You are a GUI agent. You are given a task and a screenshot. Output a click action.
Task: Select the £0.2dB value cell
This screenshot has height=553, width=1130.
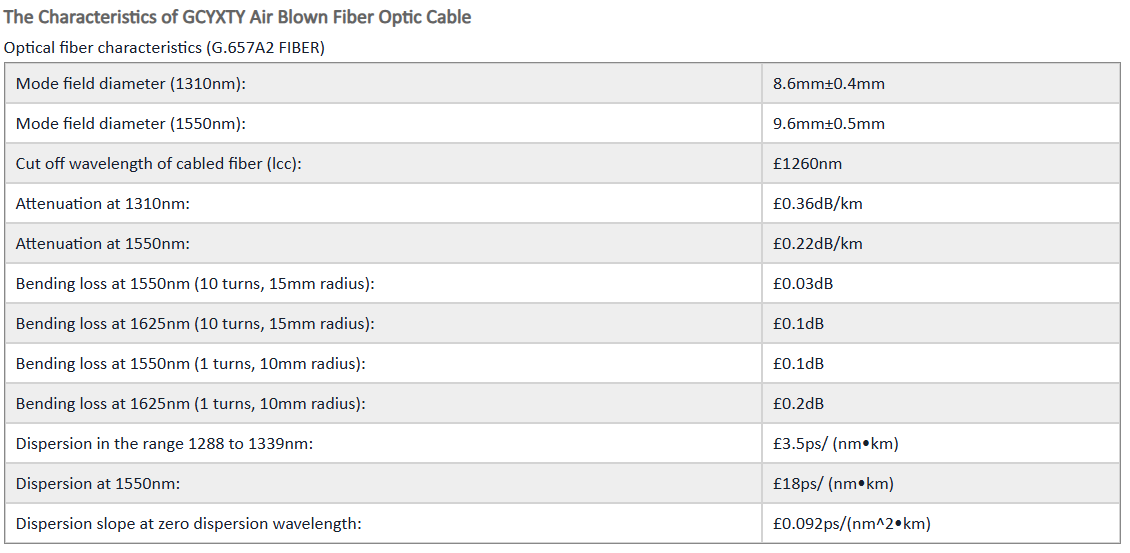(940, 404)
